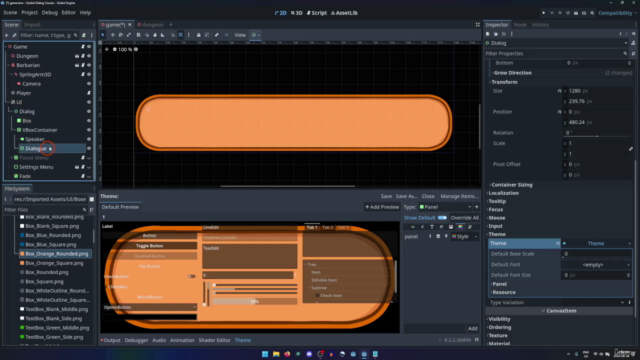This screenshot has height=360, width=640.
Task: Click Save As in Theme editor
Action: click(407, 196)
